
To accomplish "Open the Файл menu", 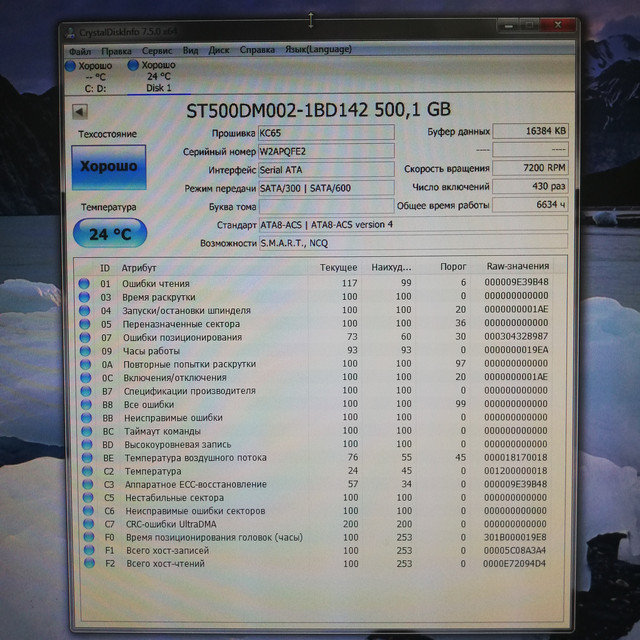I will tap(80, 49).
